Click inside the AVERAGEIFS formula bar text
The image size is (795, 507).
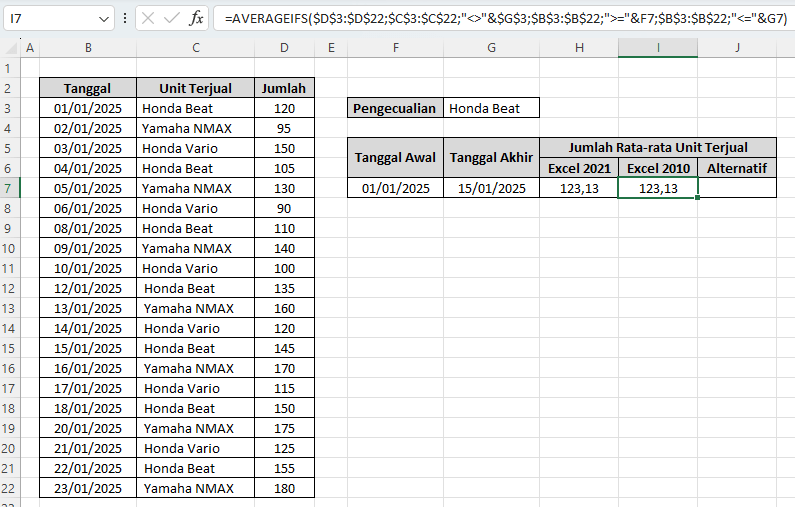tap(500, 18)
